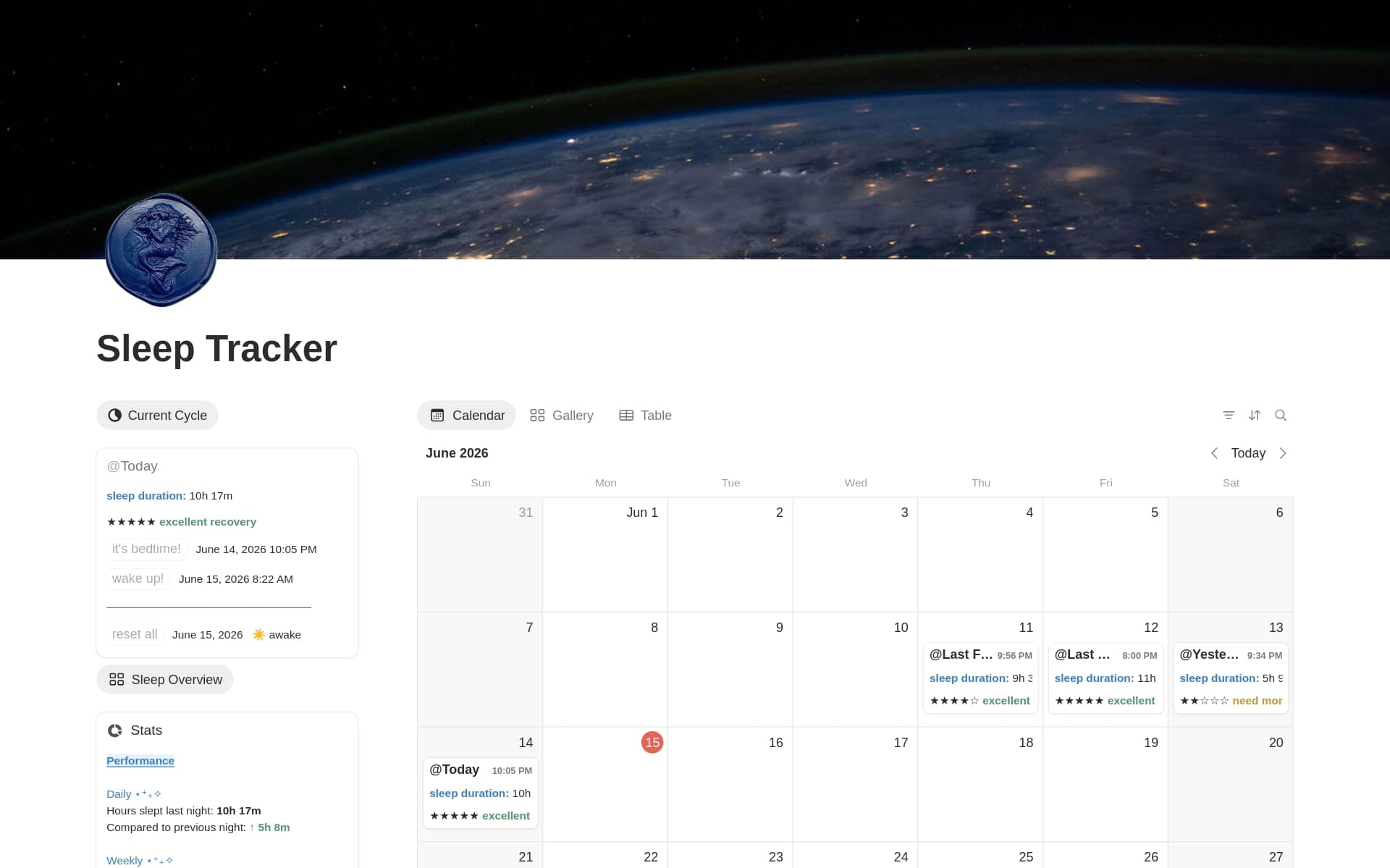Click 'June 14, 2026 10:05 PM' bedtime value
Screen dimensions: 1390x868
(256, 549)
